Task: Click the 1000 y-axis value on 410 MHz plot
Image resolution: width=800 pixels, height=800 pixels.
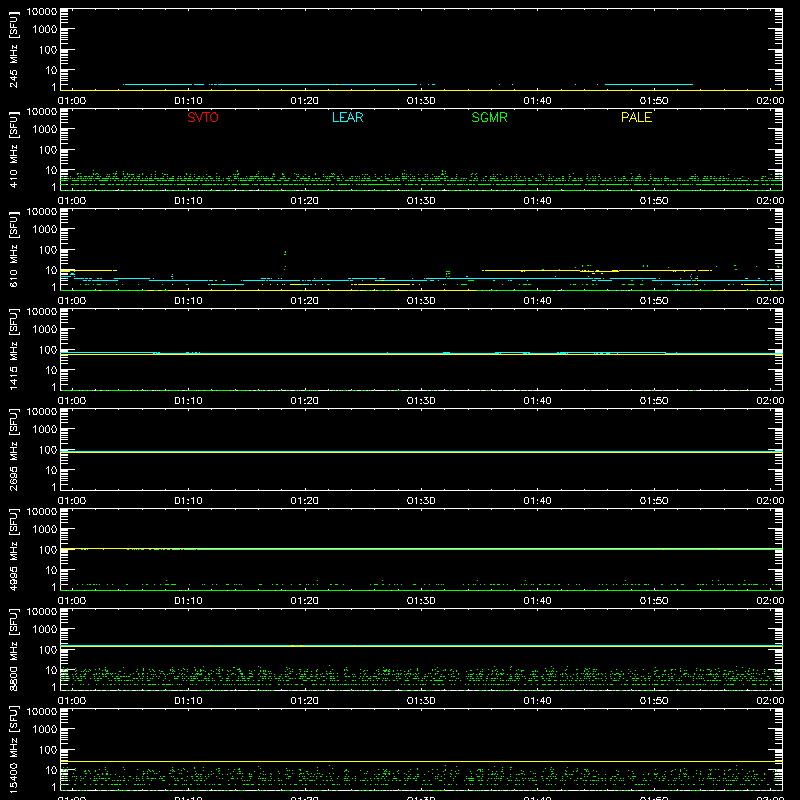Action: (45, 130)
